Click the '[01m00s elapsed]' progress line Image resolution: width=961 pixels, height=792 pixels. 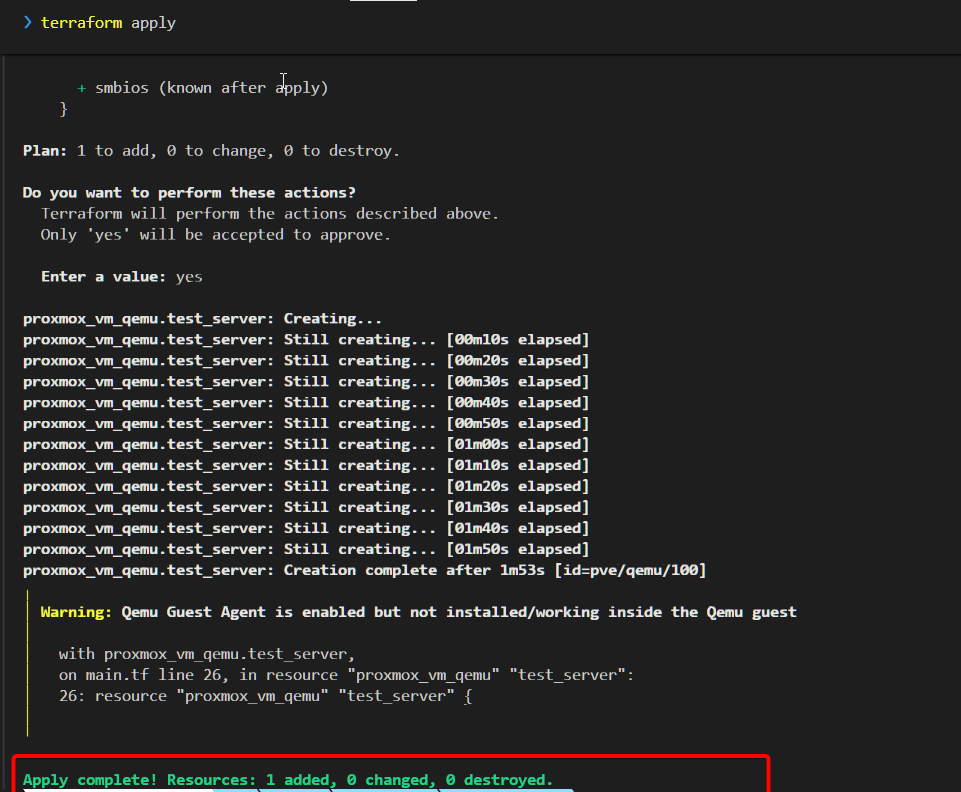click(517, 444)
